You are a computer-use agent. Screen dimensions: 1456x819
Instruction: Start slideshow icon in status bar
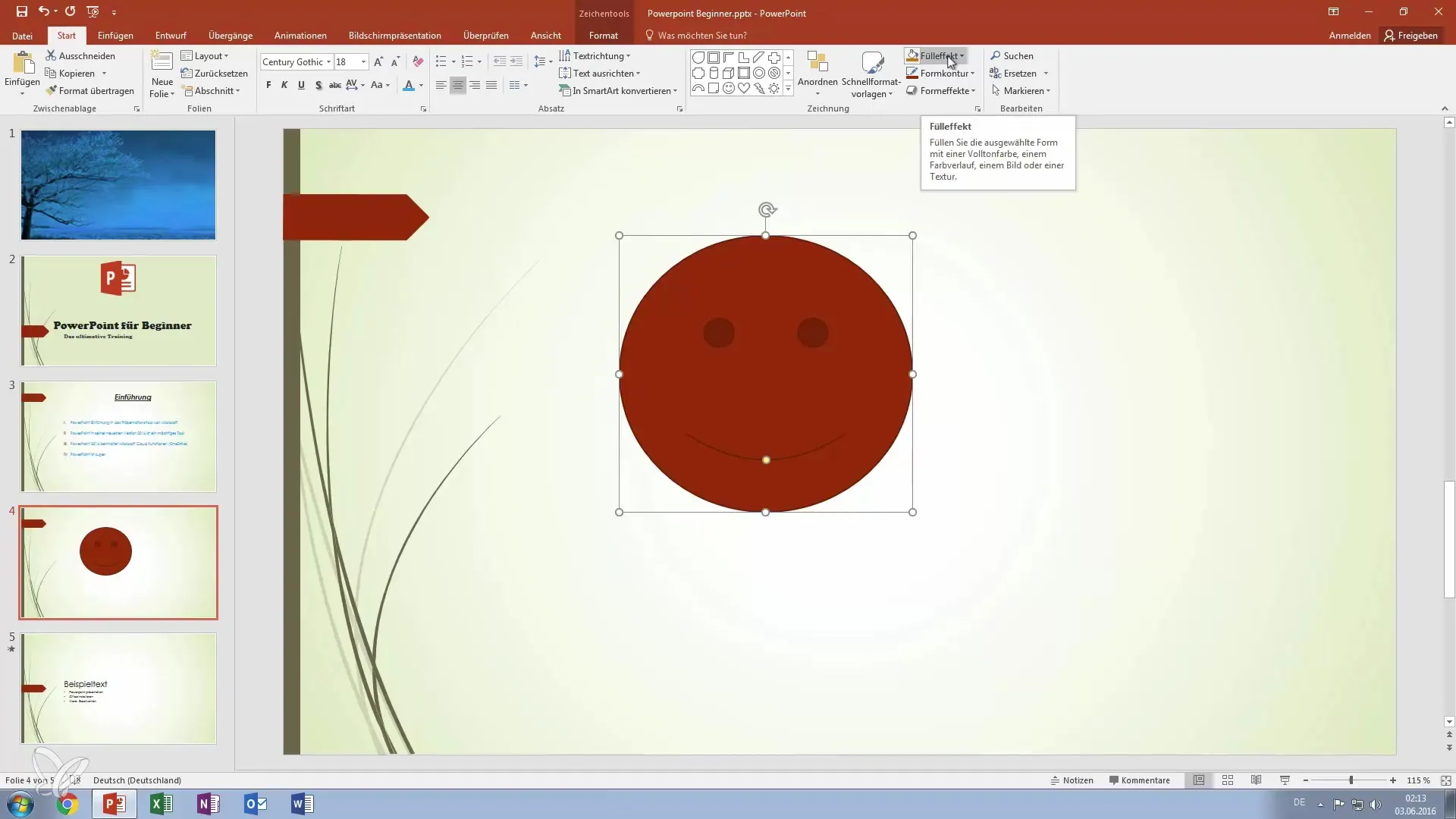[1285, 780]
